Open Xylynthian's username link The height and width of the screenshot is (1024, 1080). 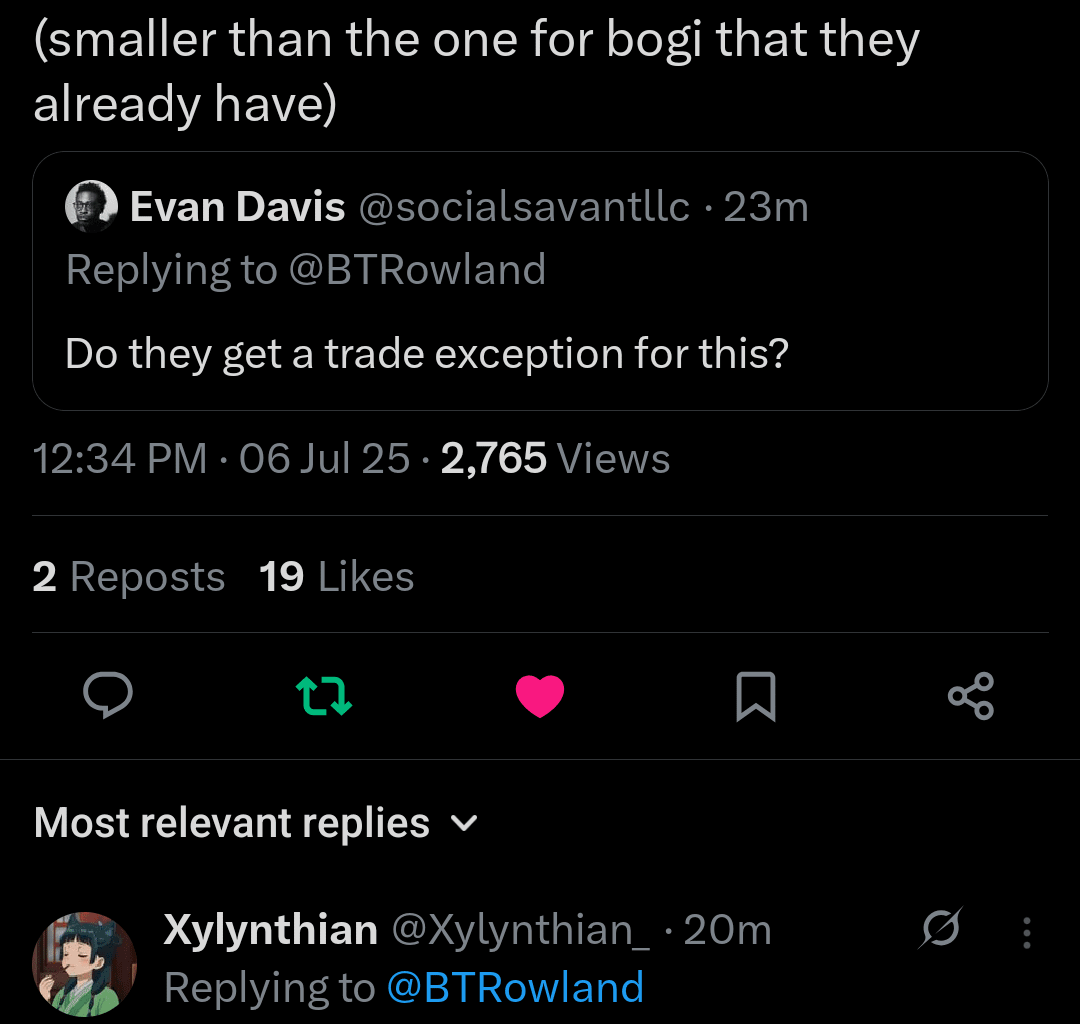(x=270, y=928)
